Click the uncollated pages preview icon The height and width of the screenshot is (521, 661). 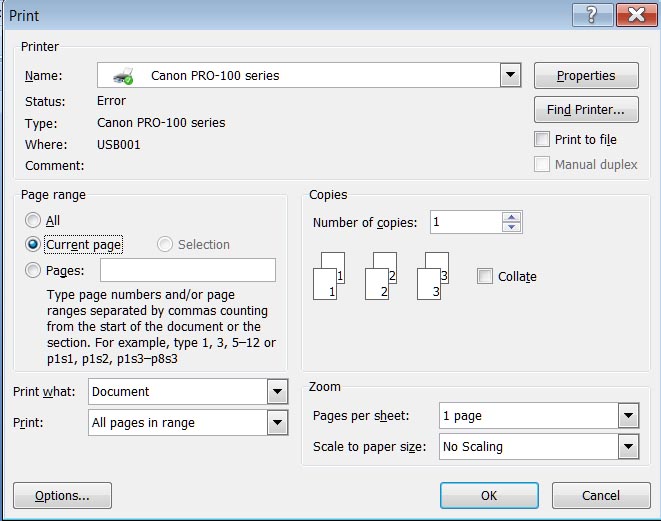coord(381,275)
